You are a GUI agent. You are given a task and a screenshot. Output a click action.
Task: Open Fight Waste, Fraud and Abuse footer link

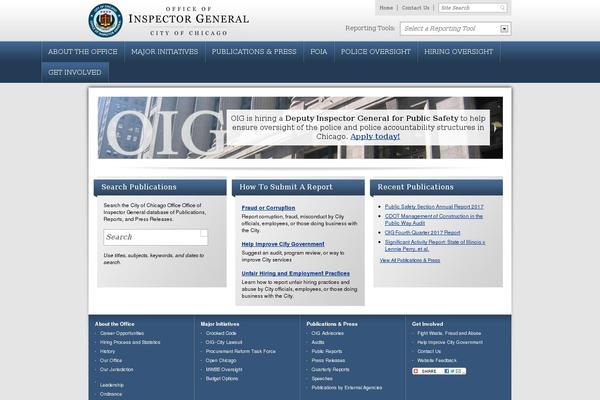(x=449, y=333)
